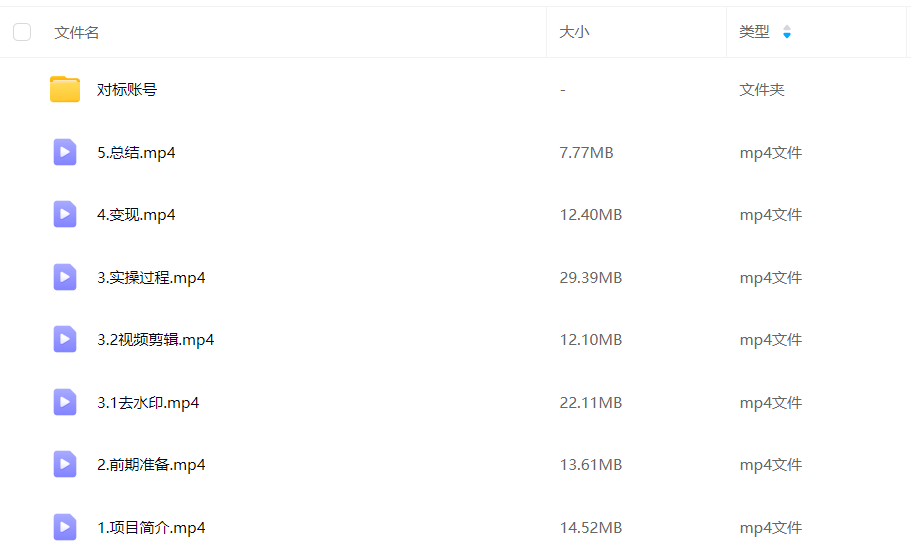This screenshot has width=911, height=557.
Task: Sort by the 类型 column header
Action: (x=754, y=32)
